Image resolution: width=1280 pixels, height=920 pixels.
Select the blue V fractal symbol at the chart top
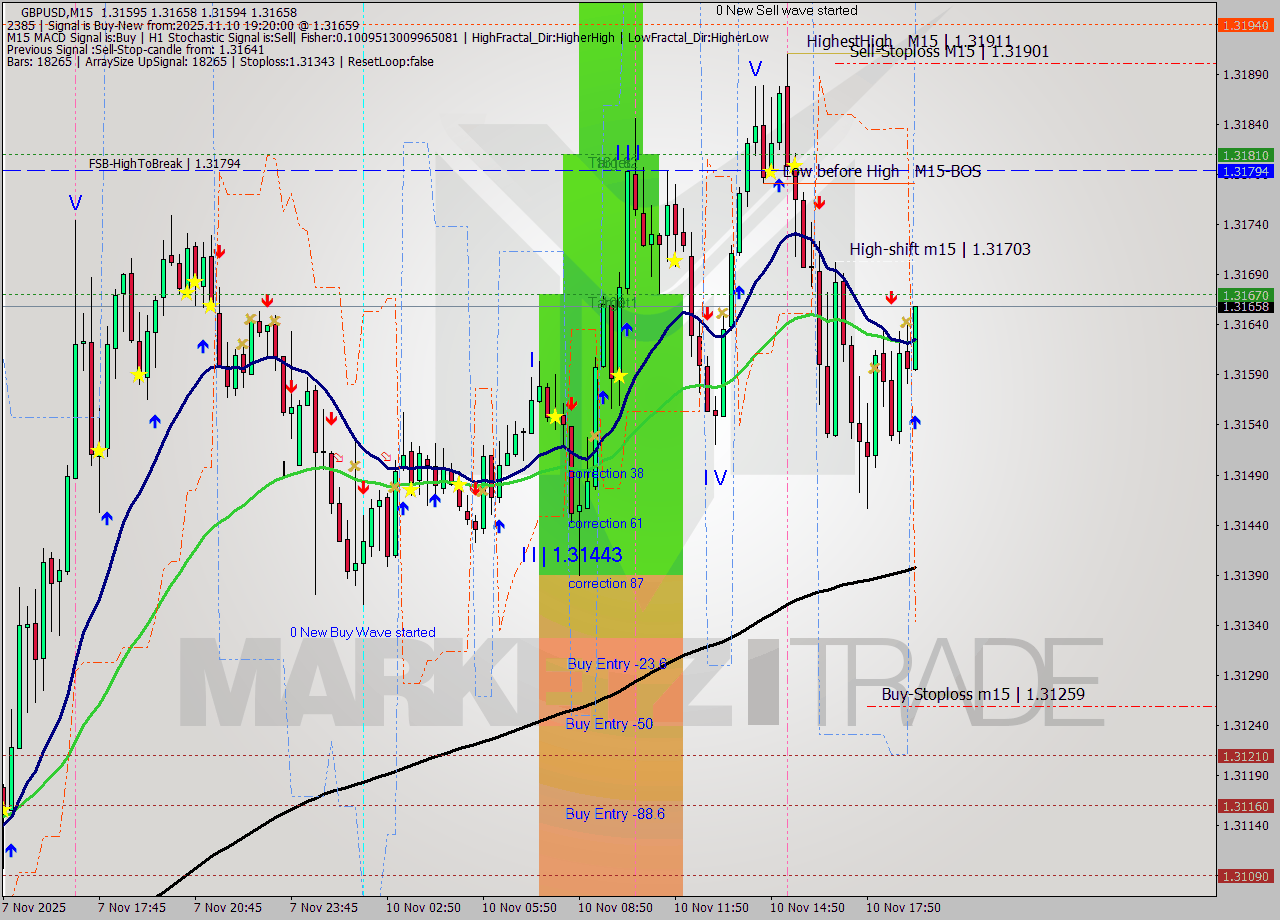[x=755, y=68]
